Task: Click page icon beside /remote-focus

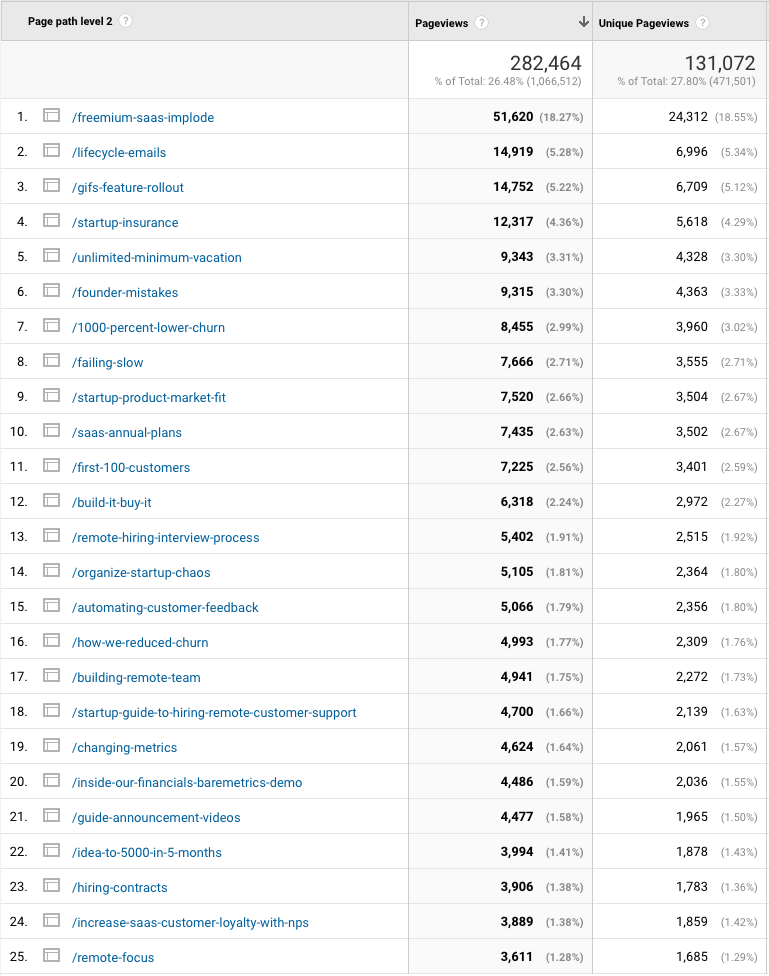Action: [x=52, y=956]
